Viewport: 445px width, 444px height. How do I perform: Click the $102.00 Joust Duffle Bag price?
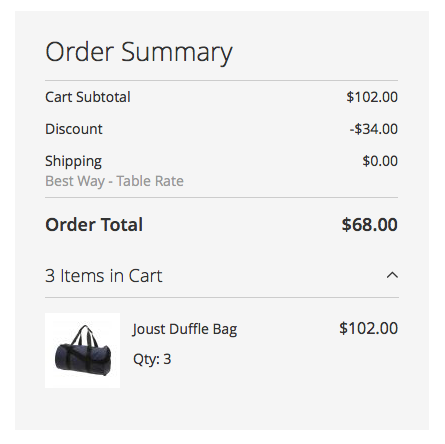tap(369, 328)
